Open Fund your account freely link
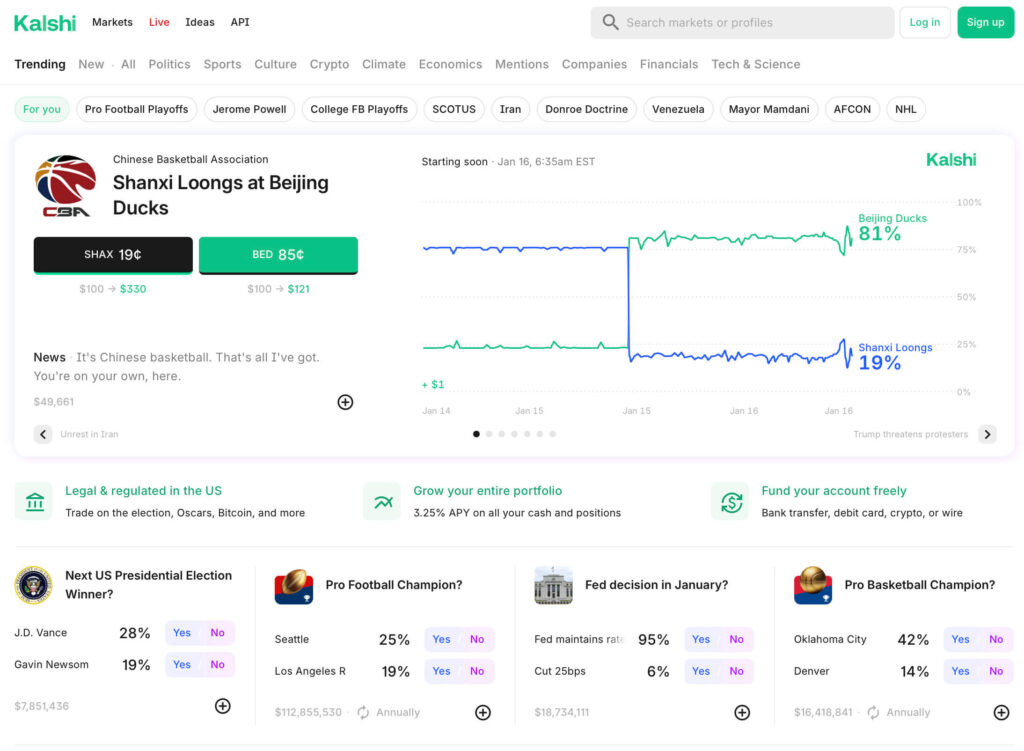 (834, 490)
